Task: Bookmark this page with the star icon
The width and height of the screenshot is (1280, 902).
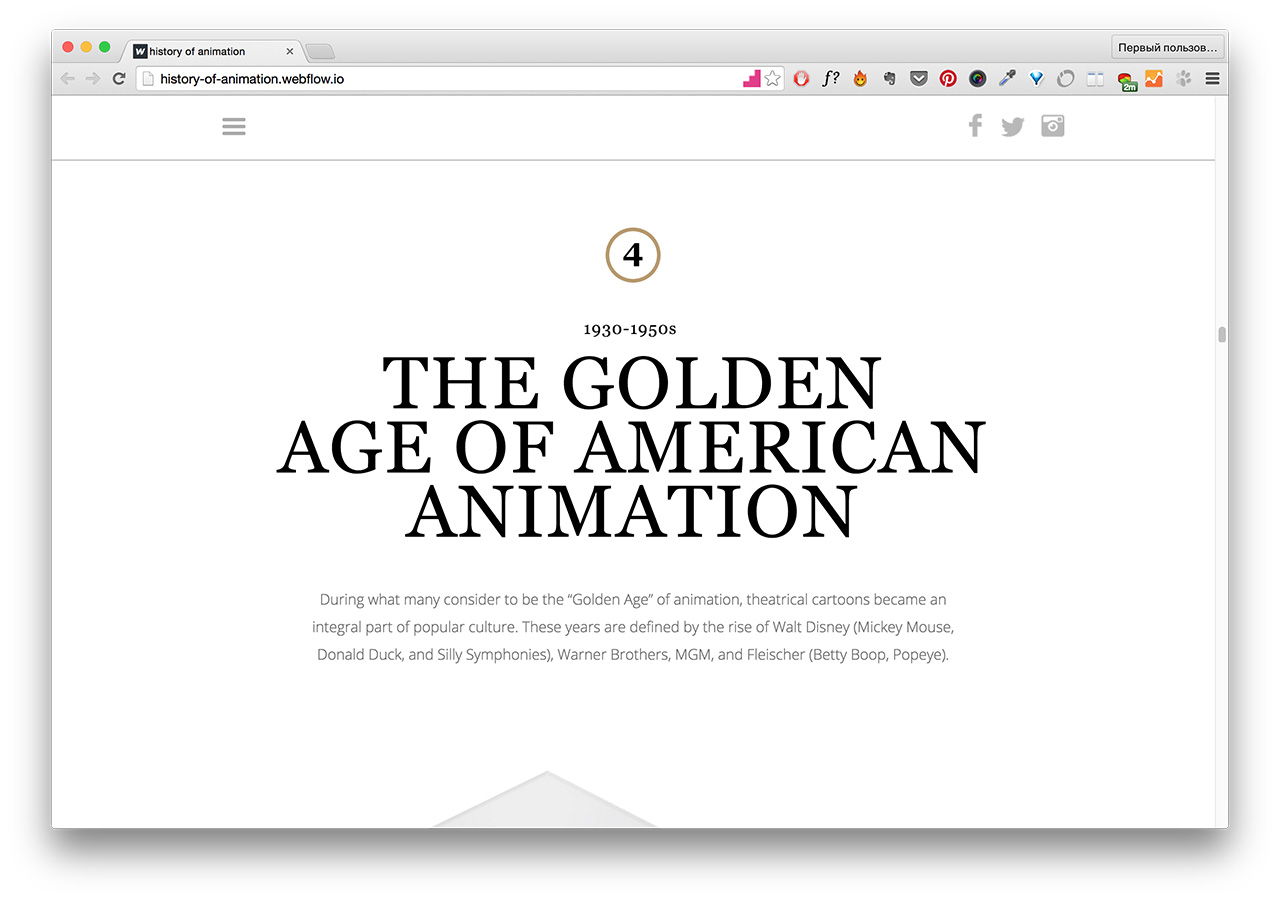Action: 773,78
